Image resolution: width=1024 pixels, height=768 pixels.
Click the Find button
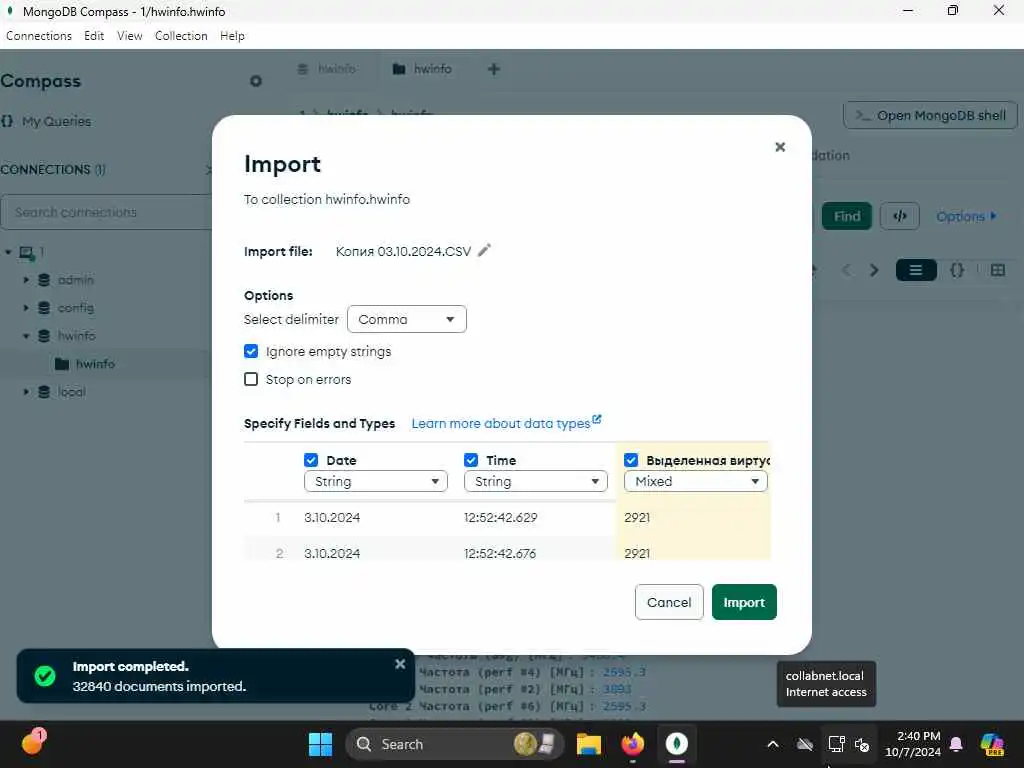(x=846, y=216)
